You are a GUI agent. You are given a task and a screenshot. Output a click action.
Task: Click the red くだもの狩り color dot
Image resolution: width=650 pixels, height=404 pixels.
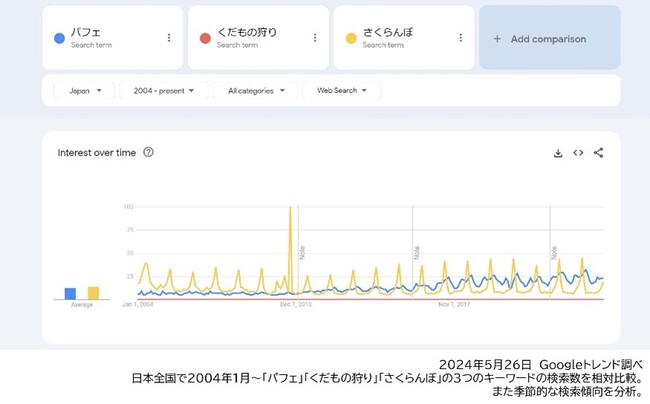205,39
